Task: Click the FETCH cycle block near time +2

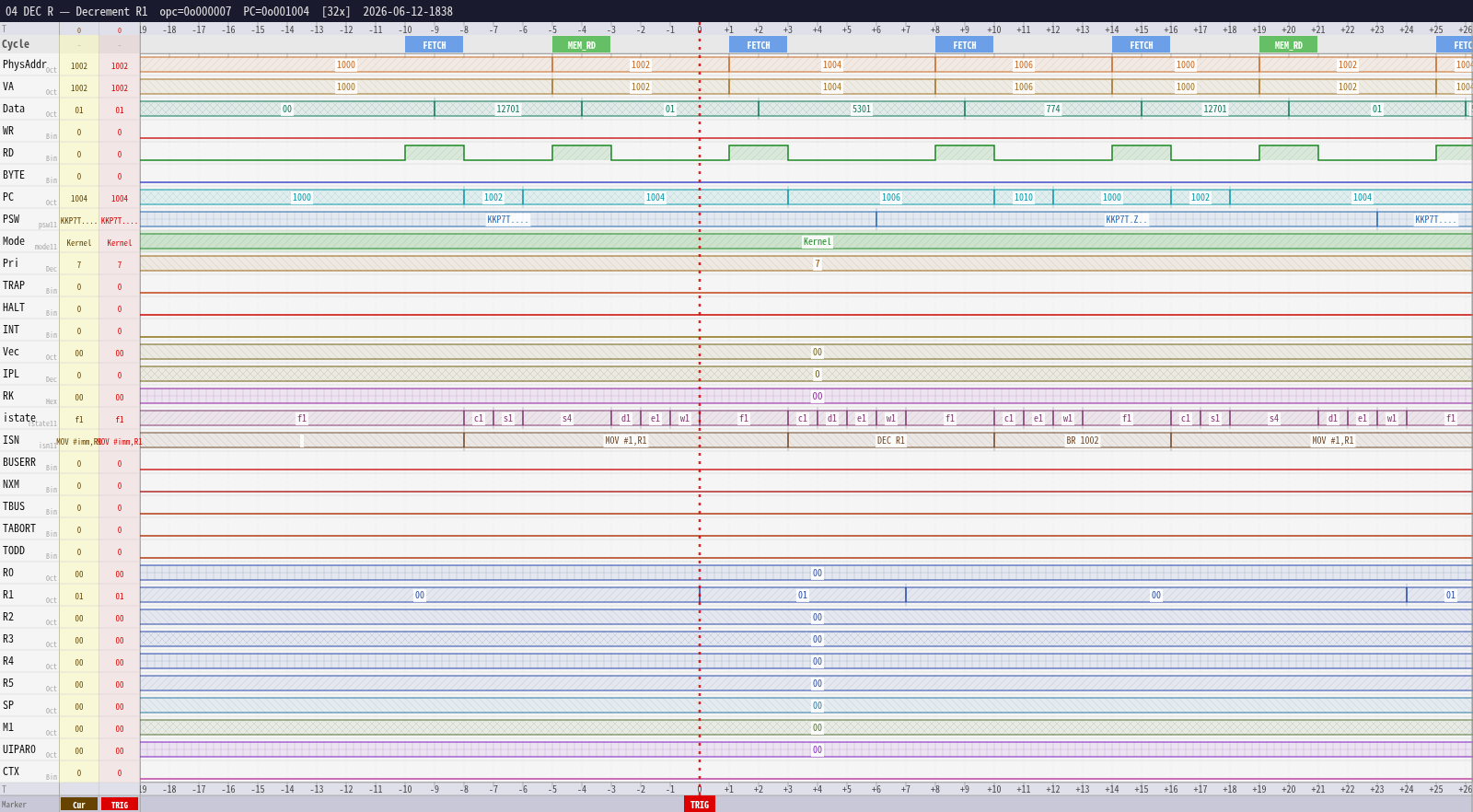Action: (x=758, y=45)
